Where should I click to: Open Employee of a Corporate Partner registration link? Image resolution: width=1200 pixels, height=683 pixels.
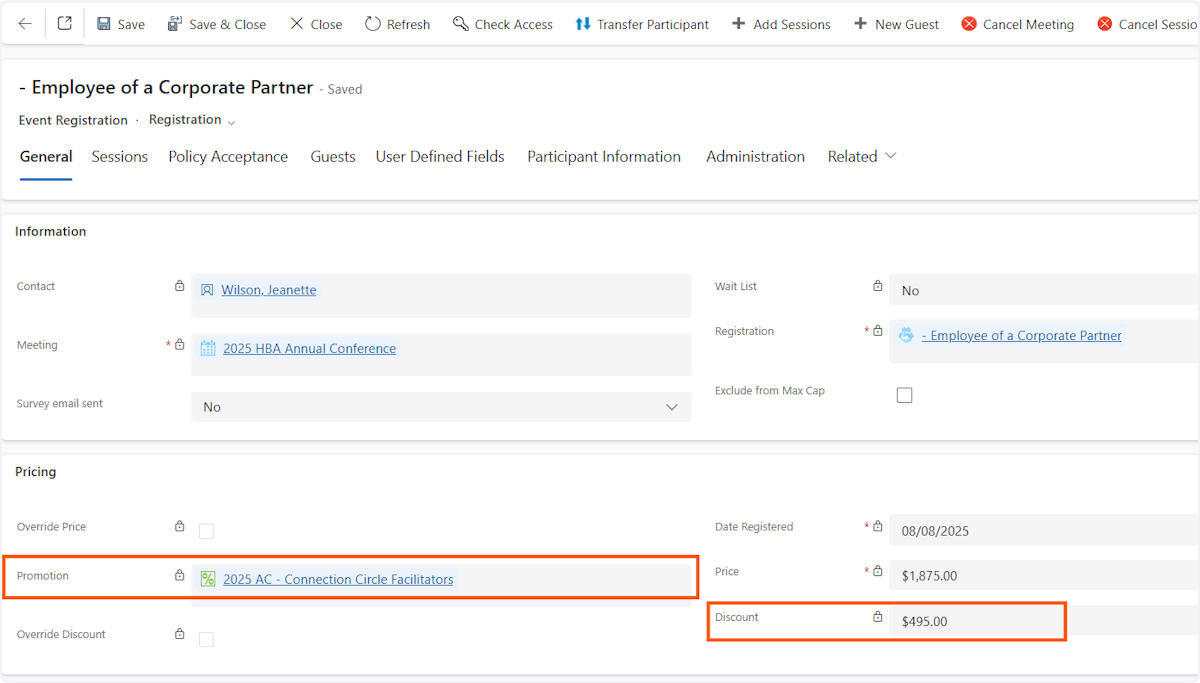click(x=1021, y=336)
